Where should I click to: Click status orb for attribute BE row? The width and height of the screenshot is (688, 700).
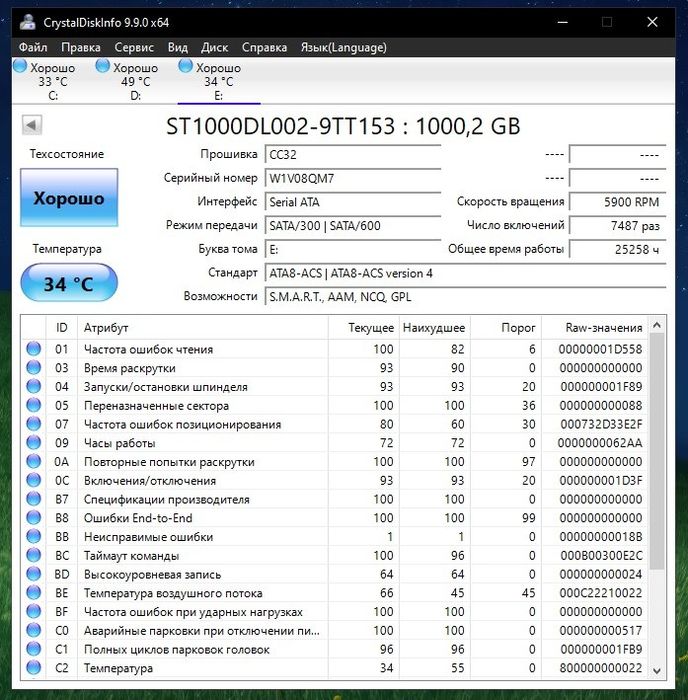[33, 592]
